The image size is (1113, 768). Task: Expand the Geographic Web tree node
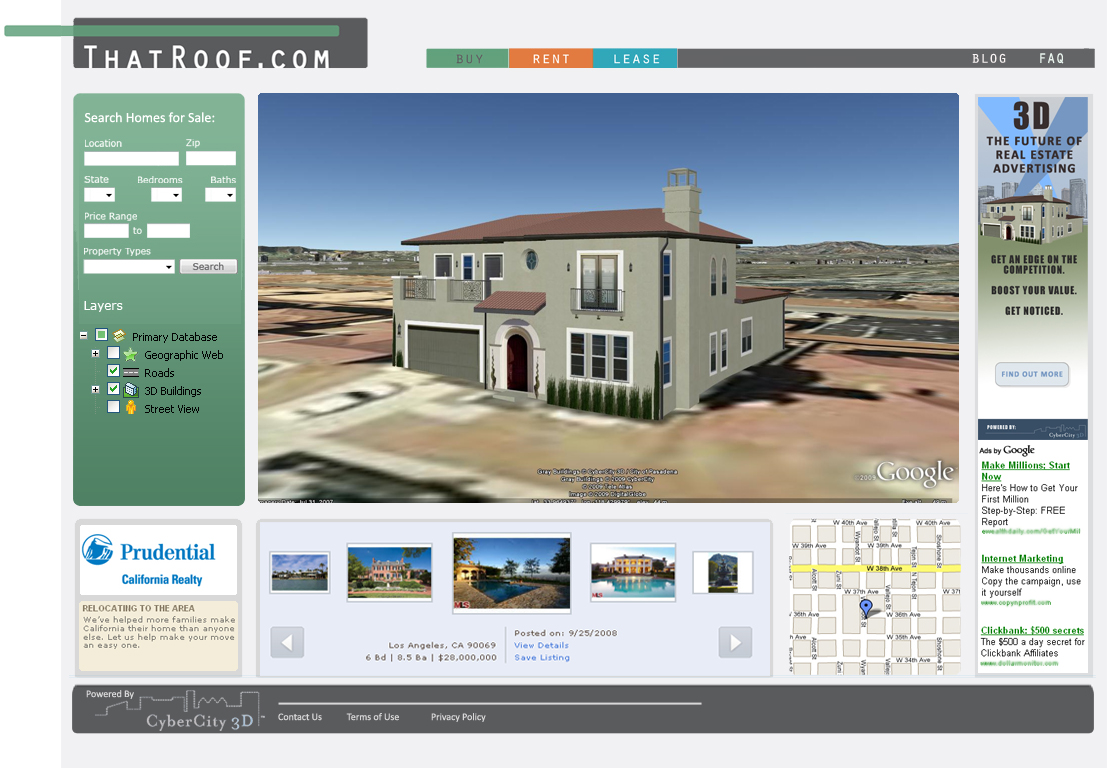pos(95,353)
